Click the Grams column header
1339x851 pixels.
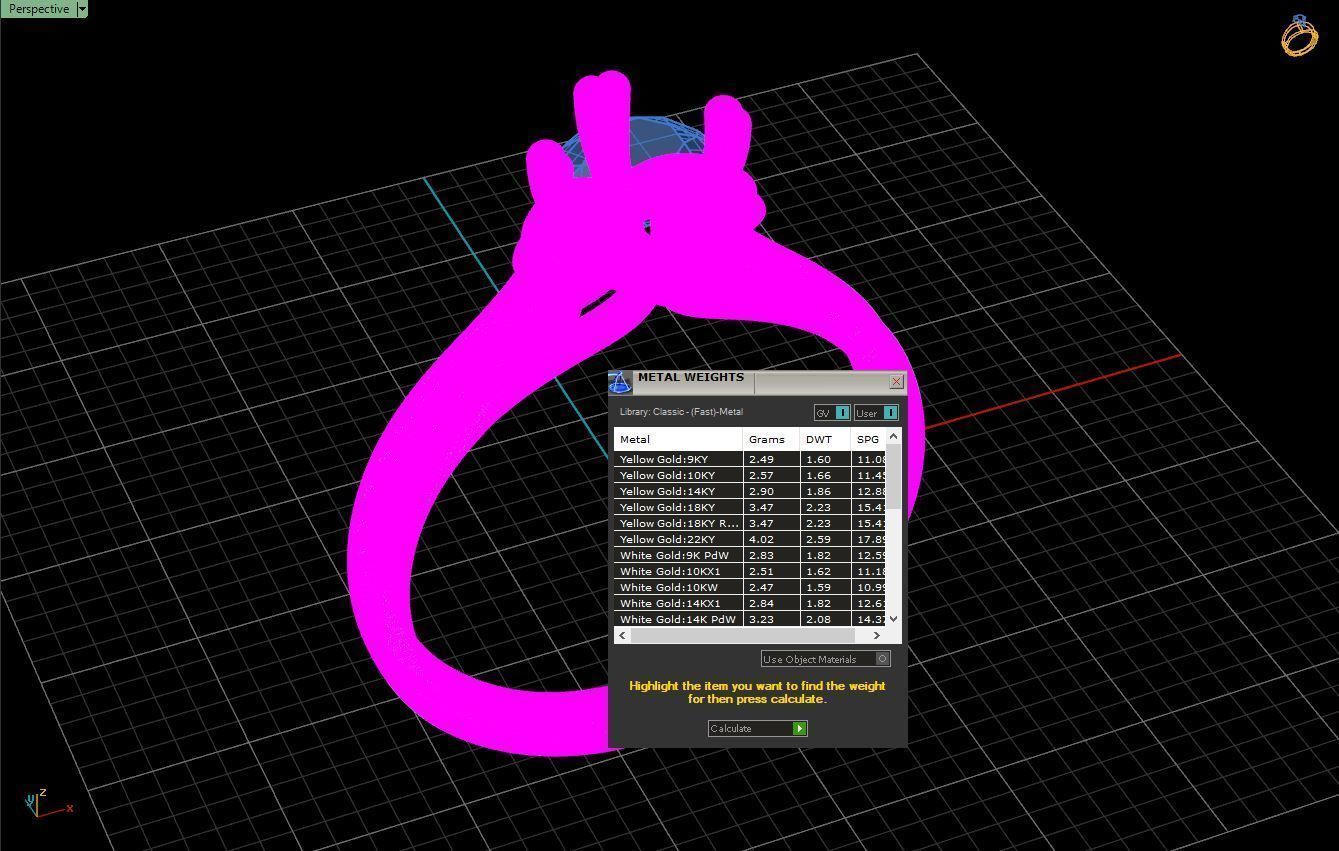[x=771, y=439]
